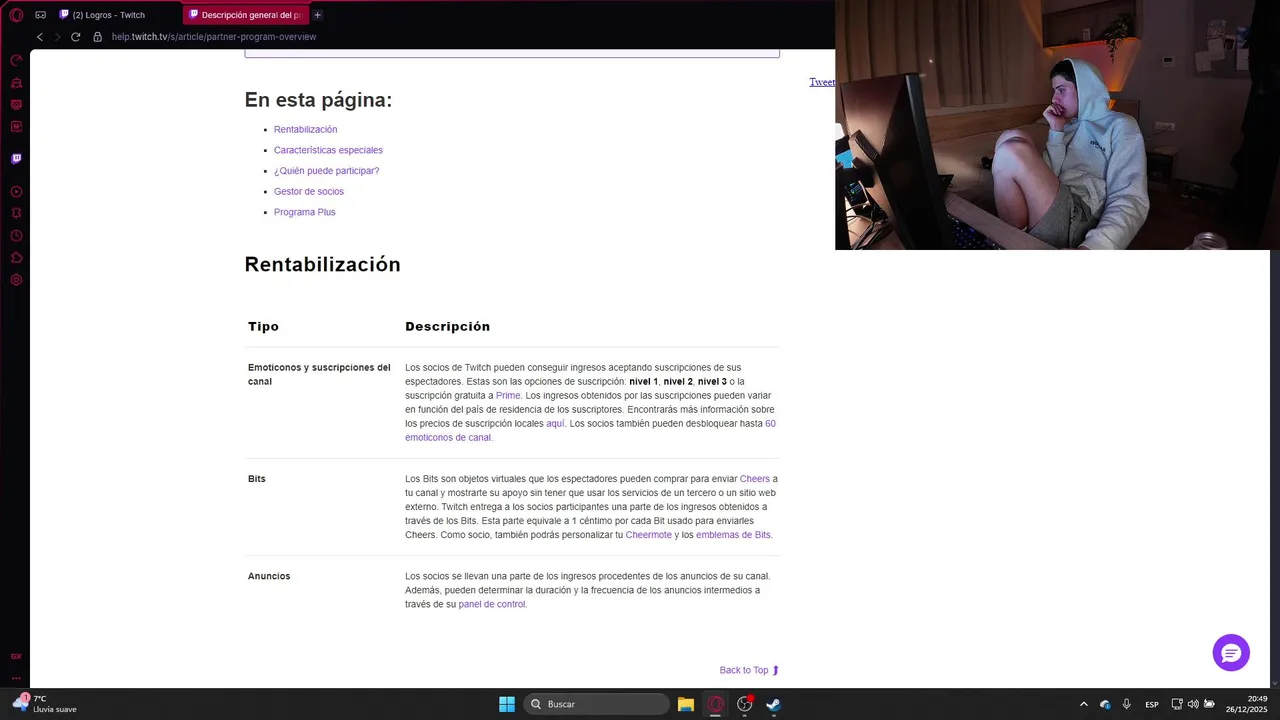This screenshot has height=720, width=1280.
Task: Open the 'aquí' local prices link
Action: point(555,423)
